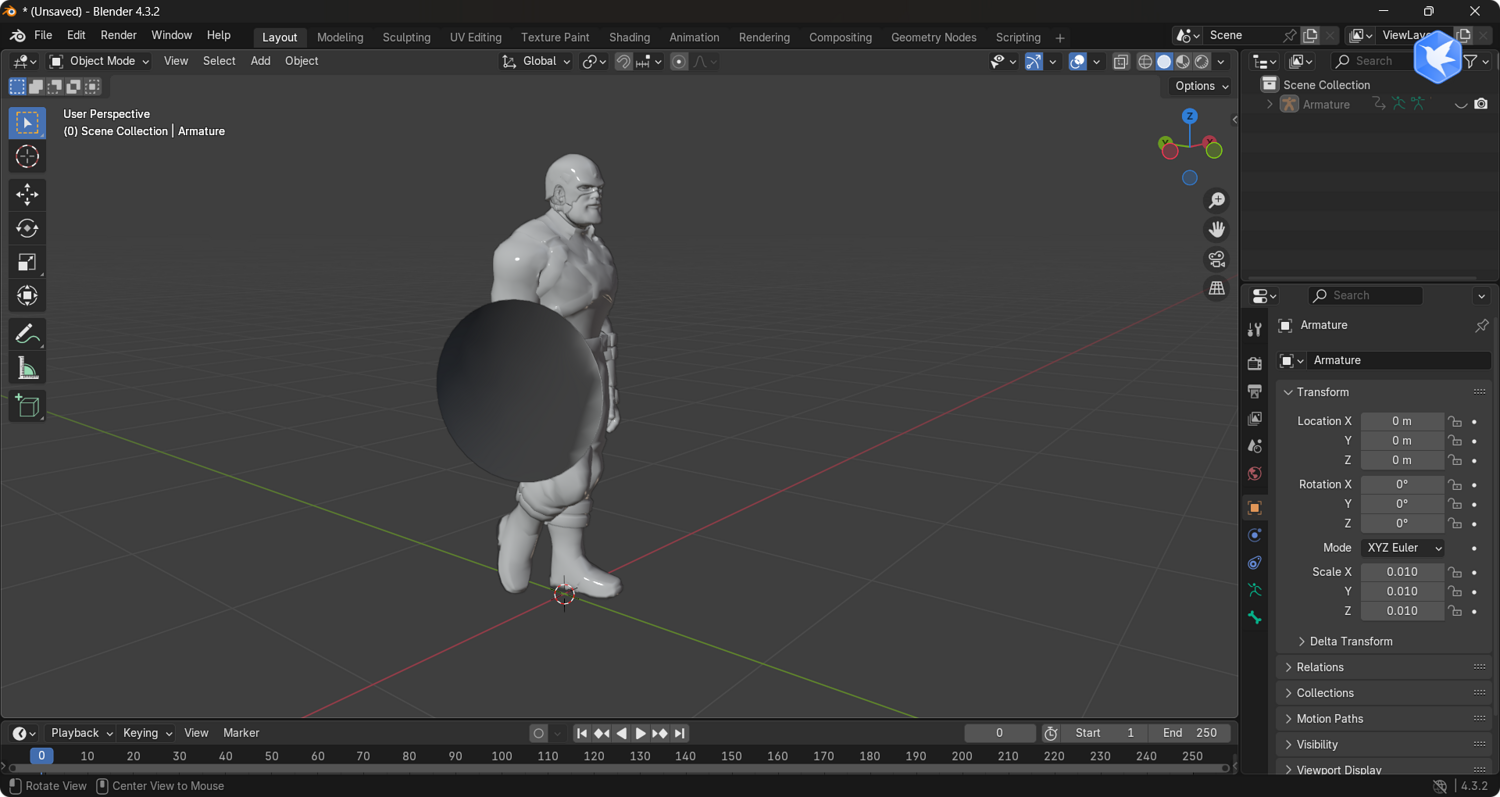The image size is (1500, 797).
Task: Click the Scale X value field
Action: (x=1402, y=572)
